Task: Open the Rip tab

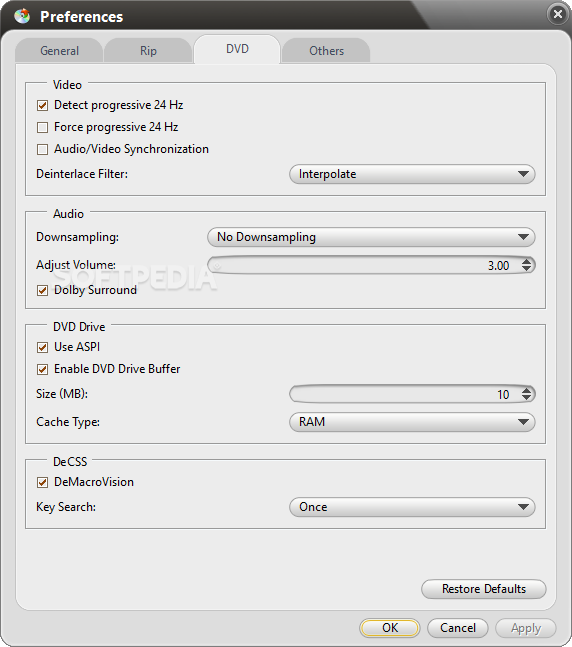Action: pos(148,51)
